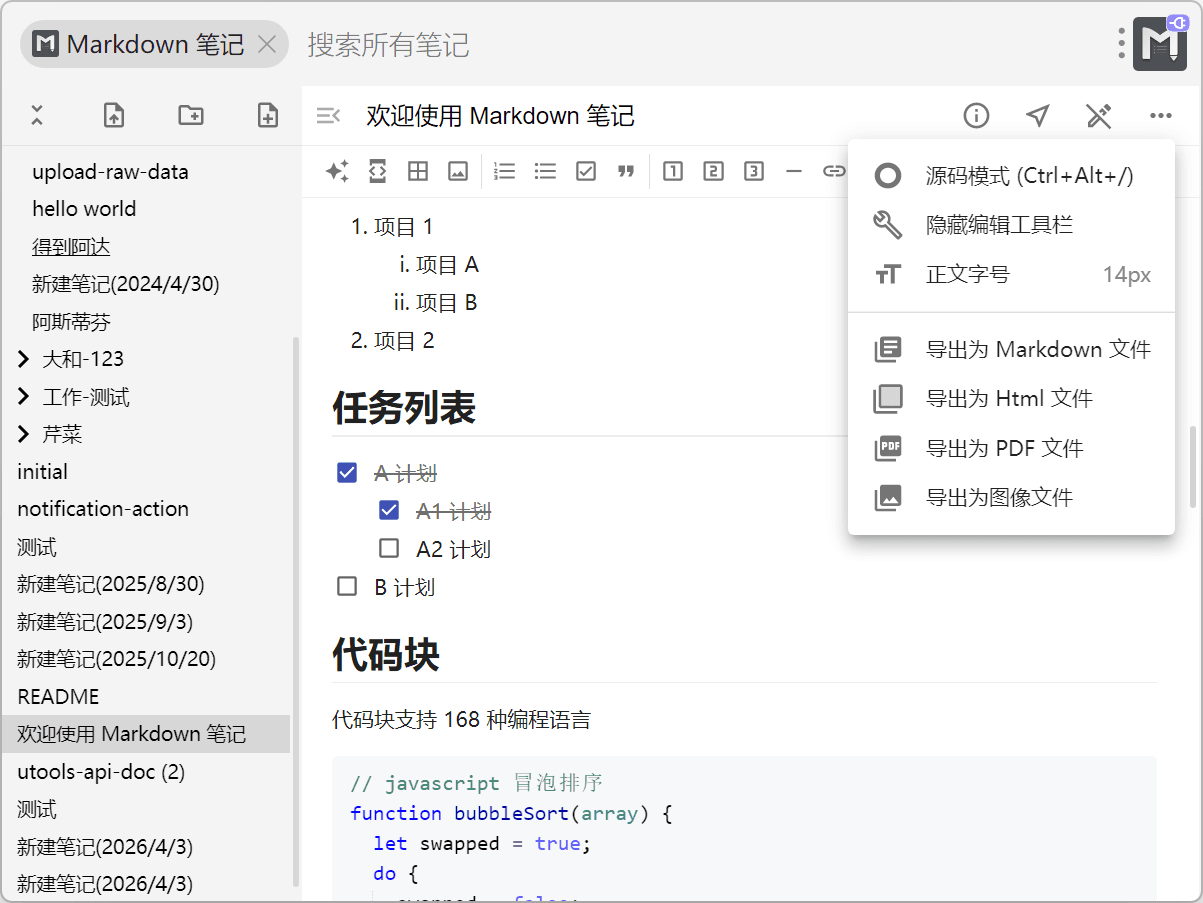Viewport: 1203px width, 903px height.
Task: Apply blockquote with the quote icon
Action: coord(626,171)
